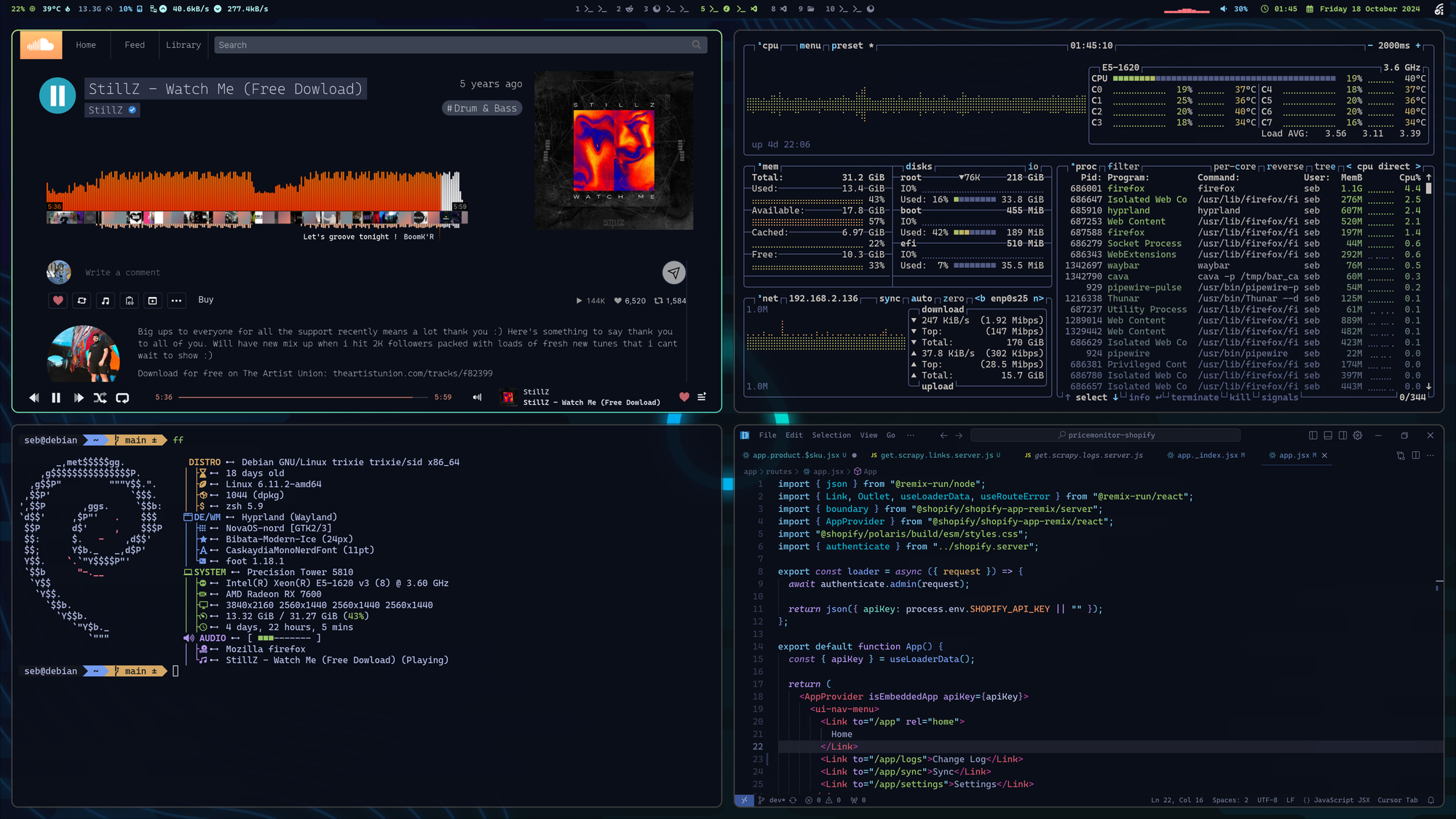Pause playback in the bottom player bar
The height and width of the screenshot is (819, 1456).
56,397
